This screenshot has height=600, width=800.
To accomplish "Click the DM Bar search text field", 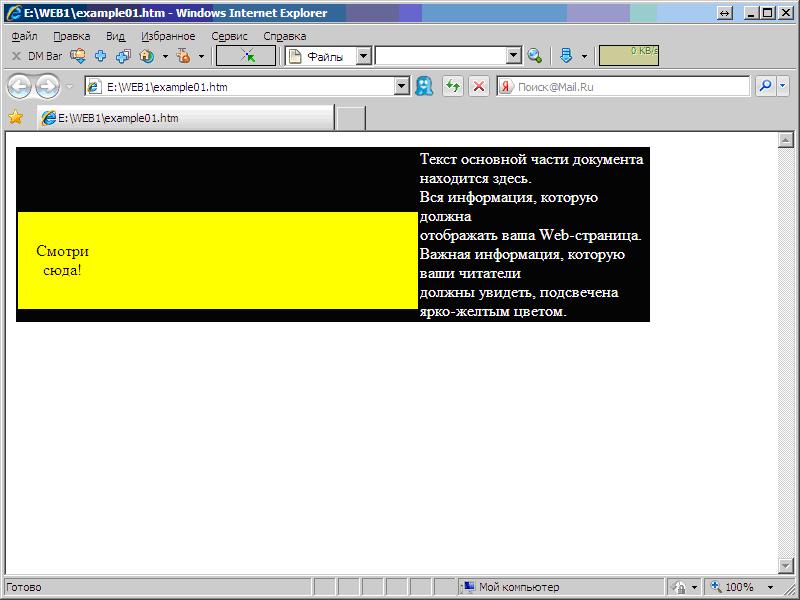I will [x=441, y=56].
